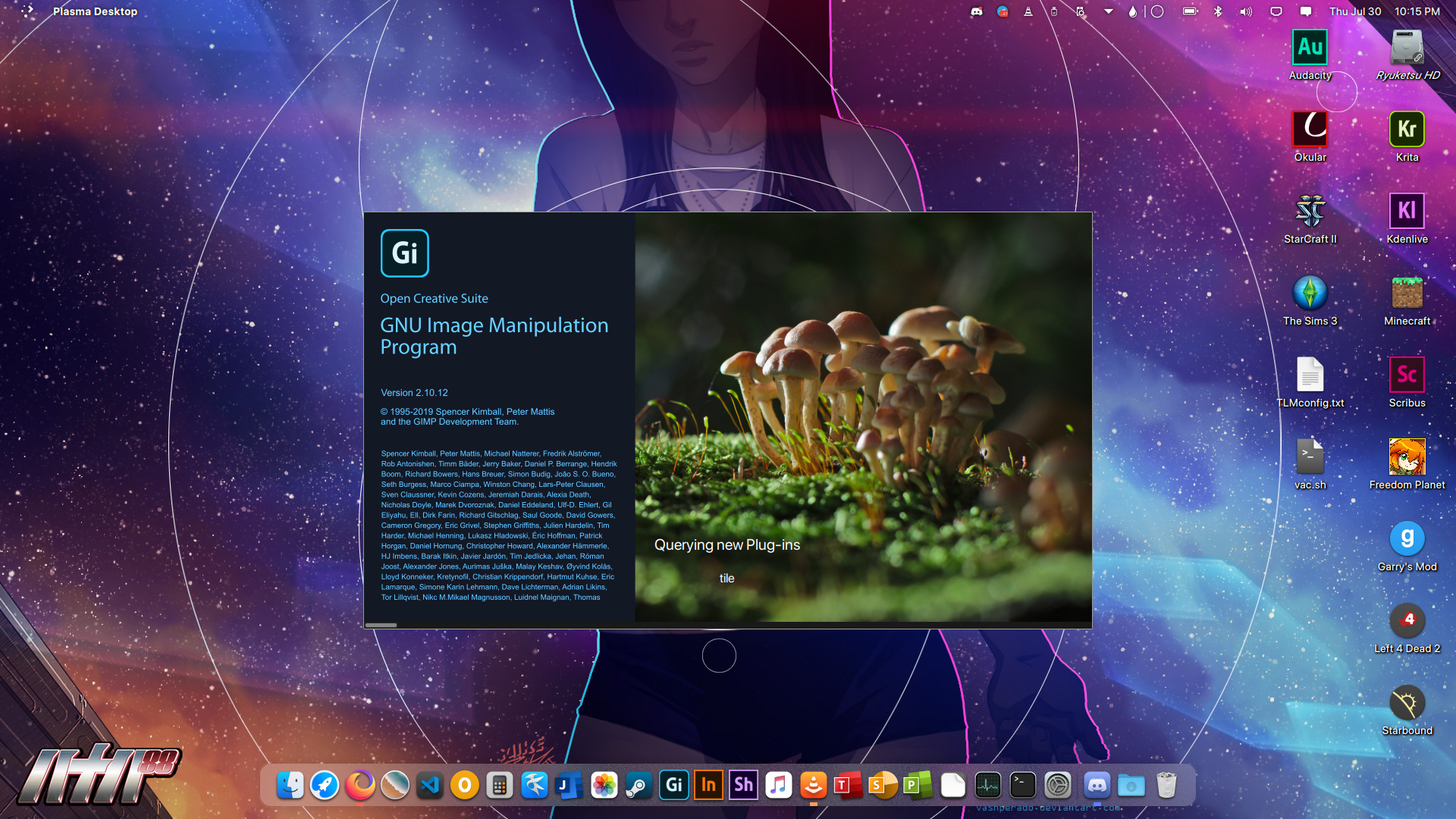
Task: Open Kdenlive desktop icon
Action: (1407, 211)
